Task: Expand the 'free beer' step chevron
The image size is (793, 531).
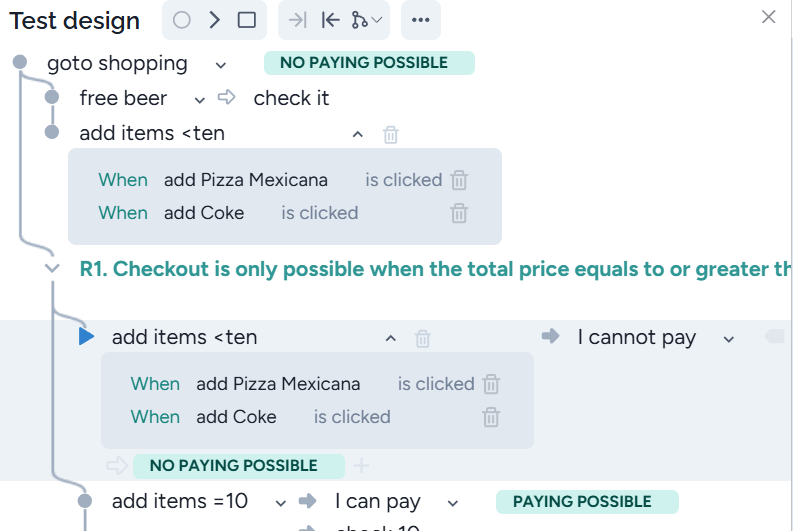Action: 199,99
